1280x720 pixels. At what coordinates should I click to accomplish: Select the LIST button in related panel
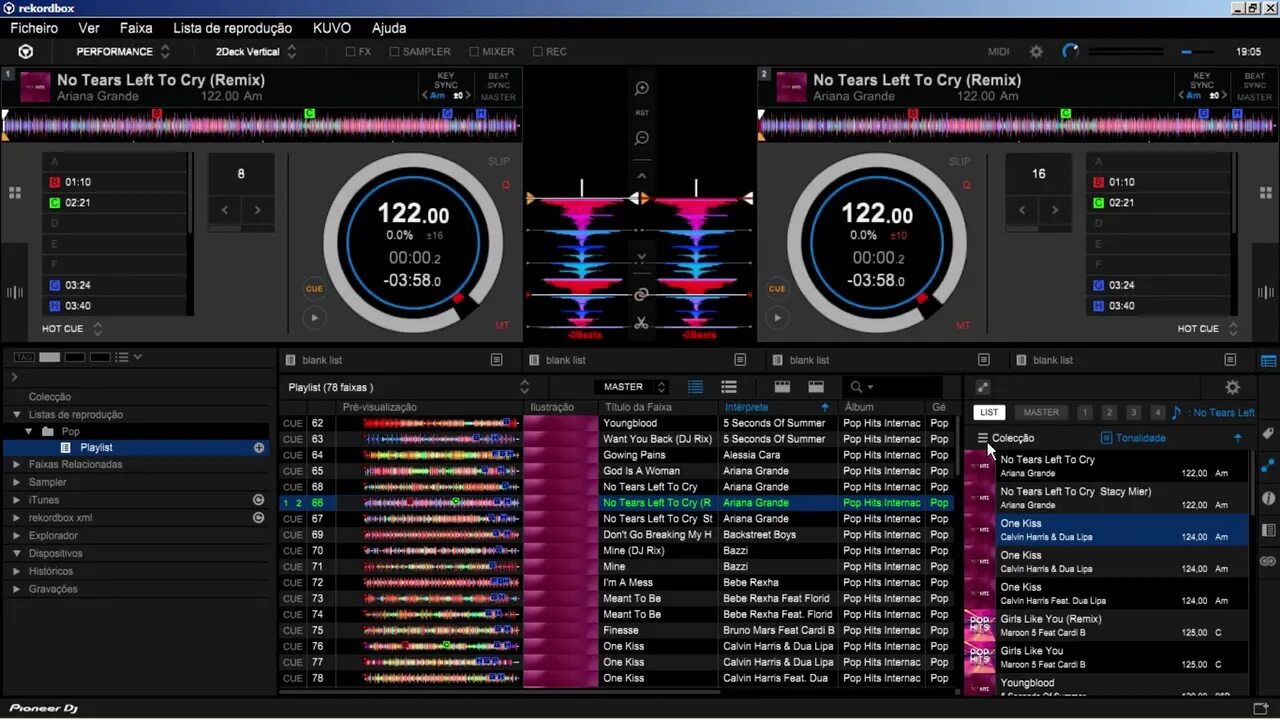(989, 412)
